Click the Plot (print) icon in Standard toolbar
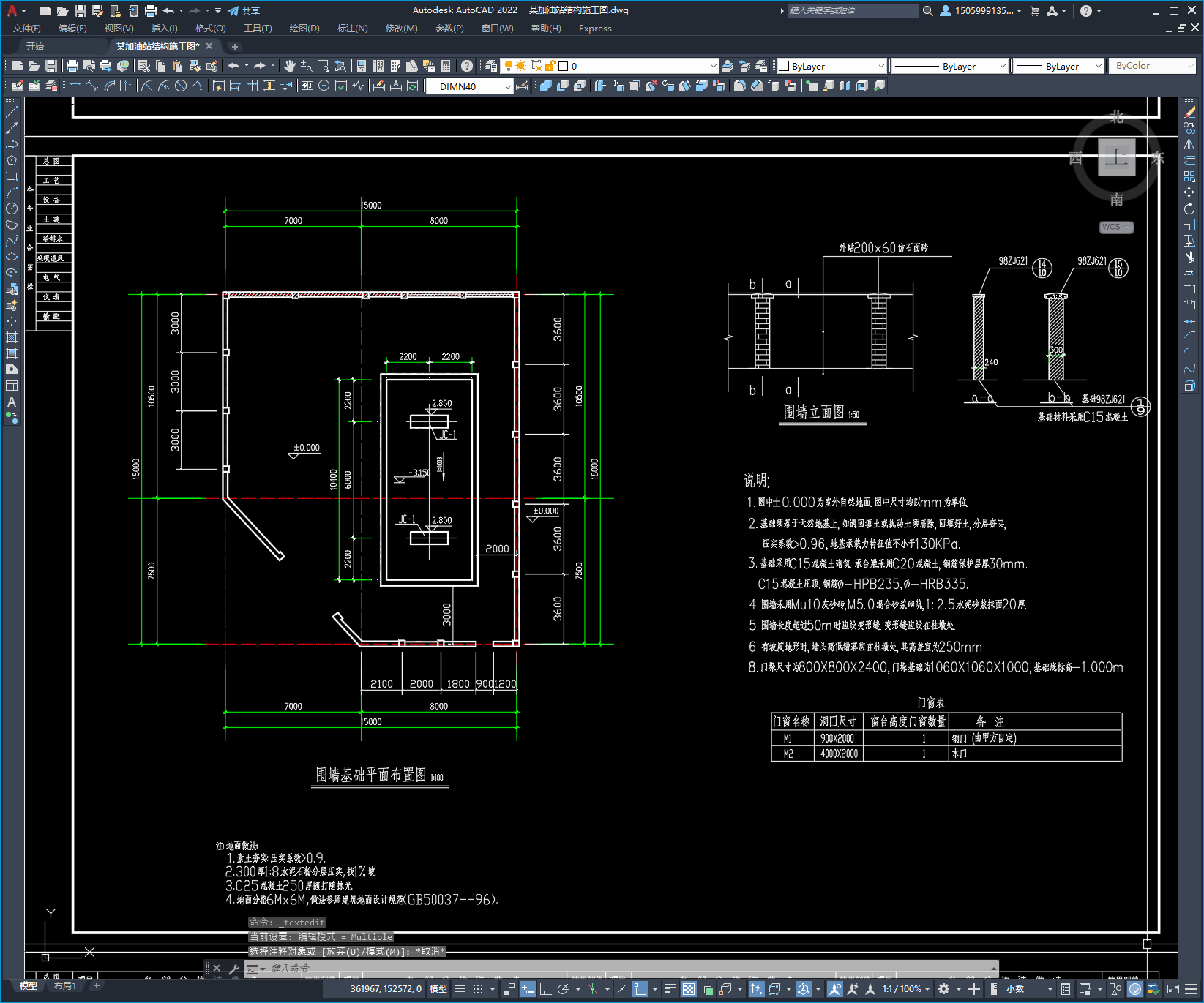 72,66
